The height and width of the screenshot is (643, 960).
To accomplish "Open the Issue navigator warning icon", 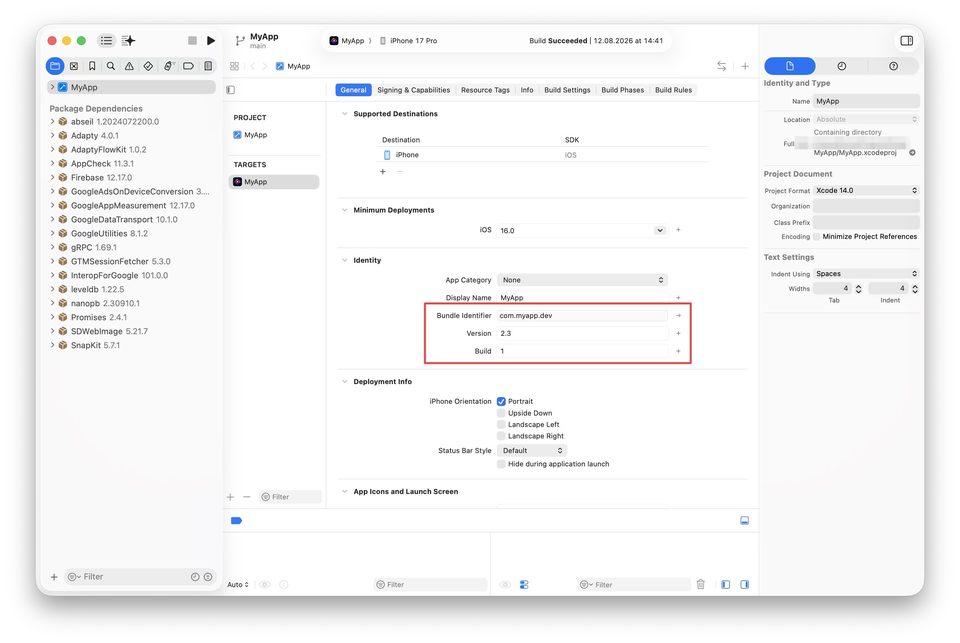I will 129,66.
